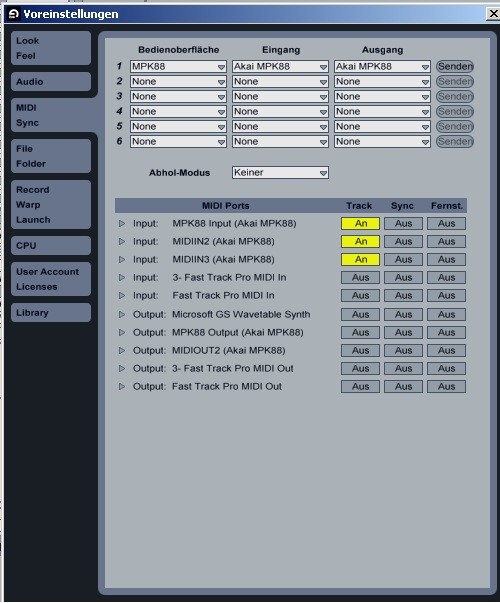Expand the 3- Fast Track Pro MIDI In row
The image size is (500, 603).
(x=122, y=278)
